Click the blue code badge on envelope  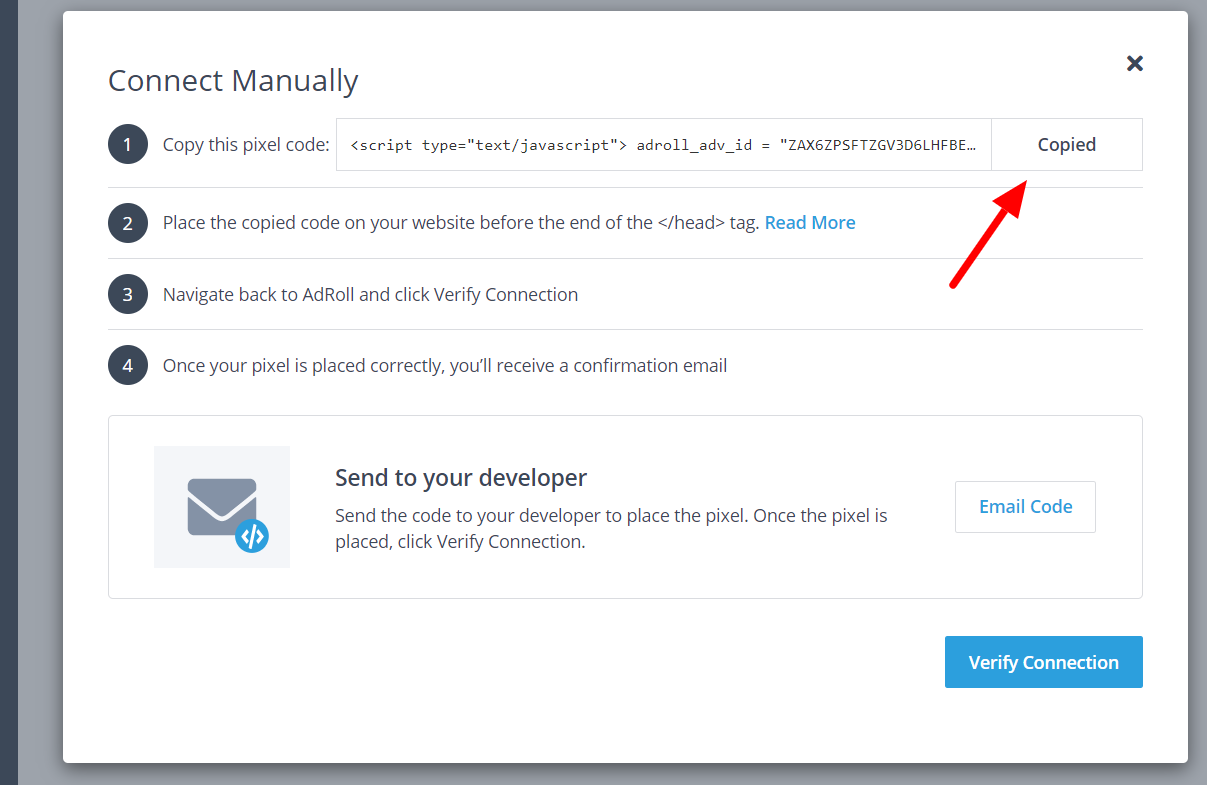(x=252, y=537)
